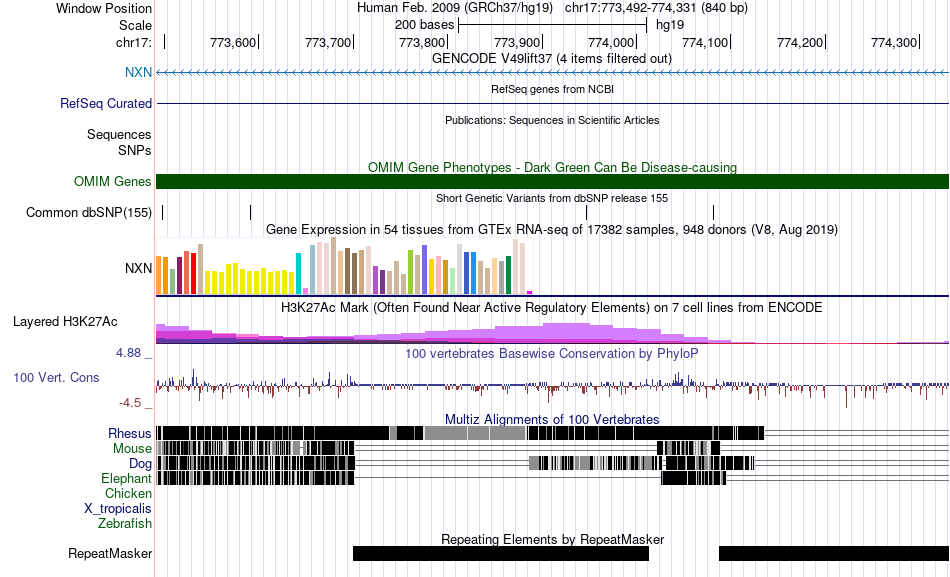This screenshot has width=950, height=577.
Task: Select the X_tropicalis species label
Action: pos(118,509)
